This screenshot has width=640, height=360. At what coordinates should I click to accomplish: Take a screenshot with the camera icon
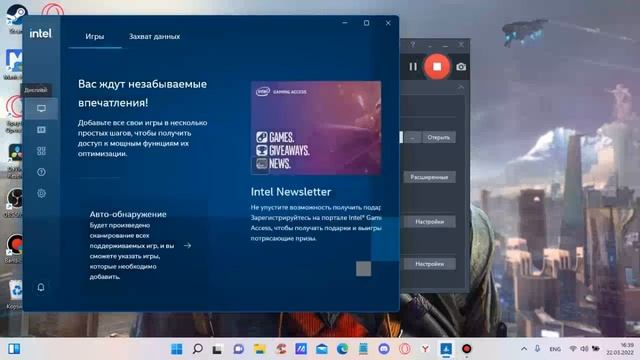(461, 67)
